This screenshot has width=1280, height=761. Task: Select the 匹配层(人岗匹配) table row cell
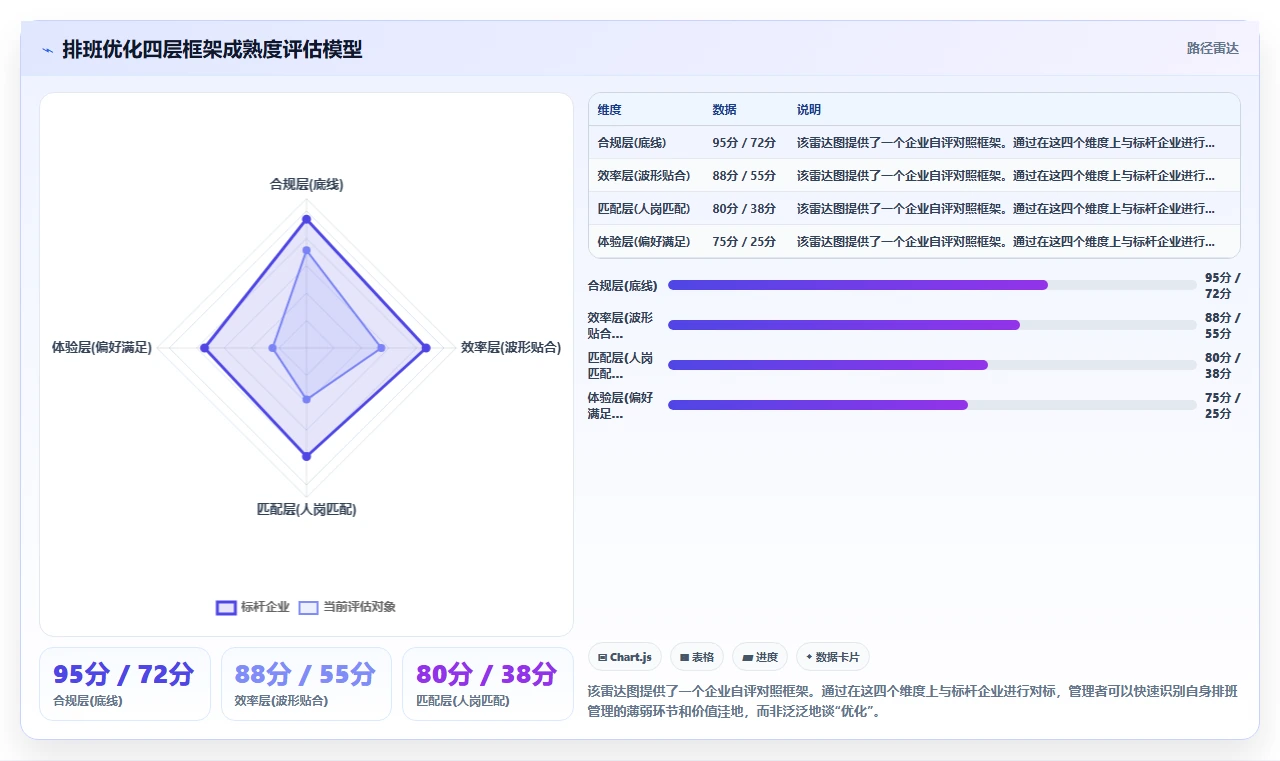[644, 209]
